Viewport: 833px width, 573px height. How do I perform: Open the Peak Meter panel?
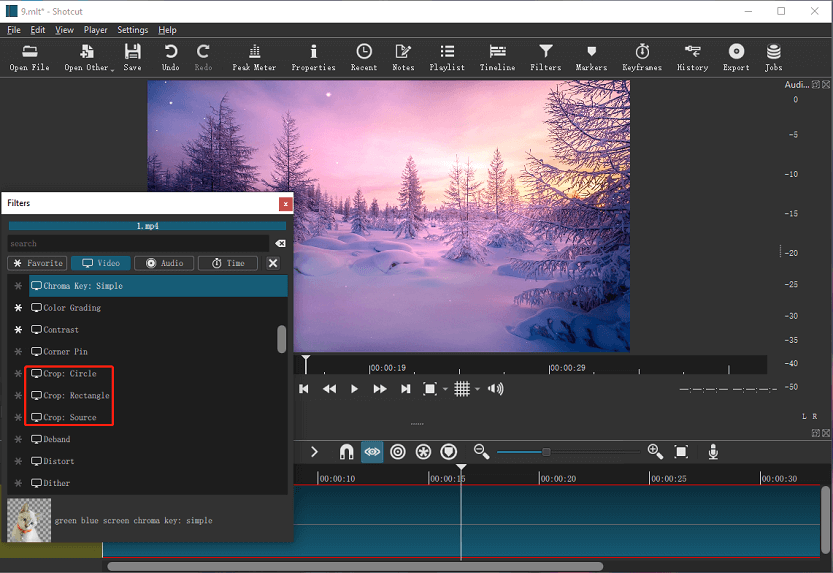[254, 57]
